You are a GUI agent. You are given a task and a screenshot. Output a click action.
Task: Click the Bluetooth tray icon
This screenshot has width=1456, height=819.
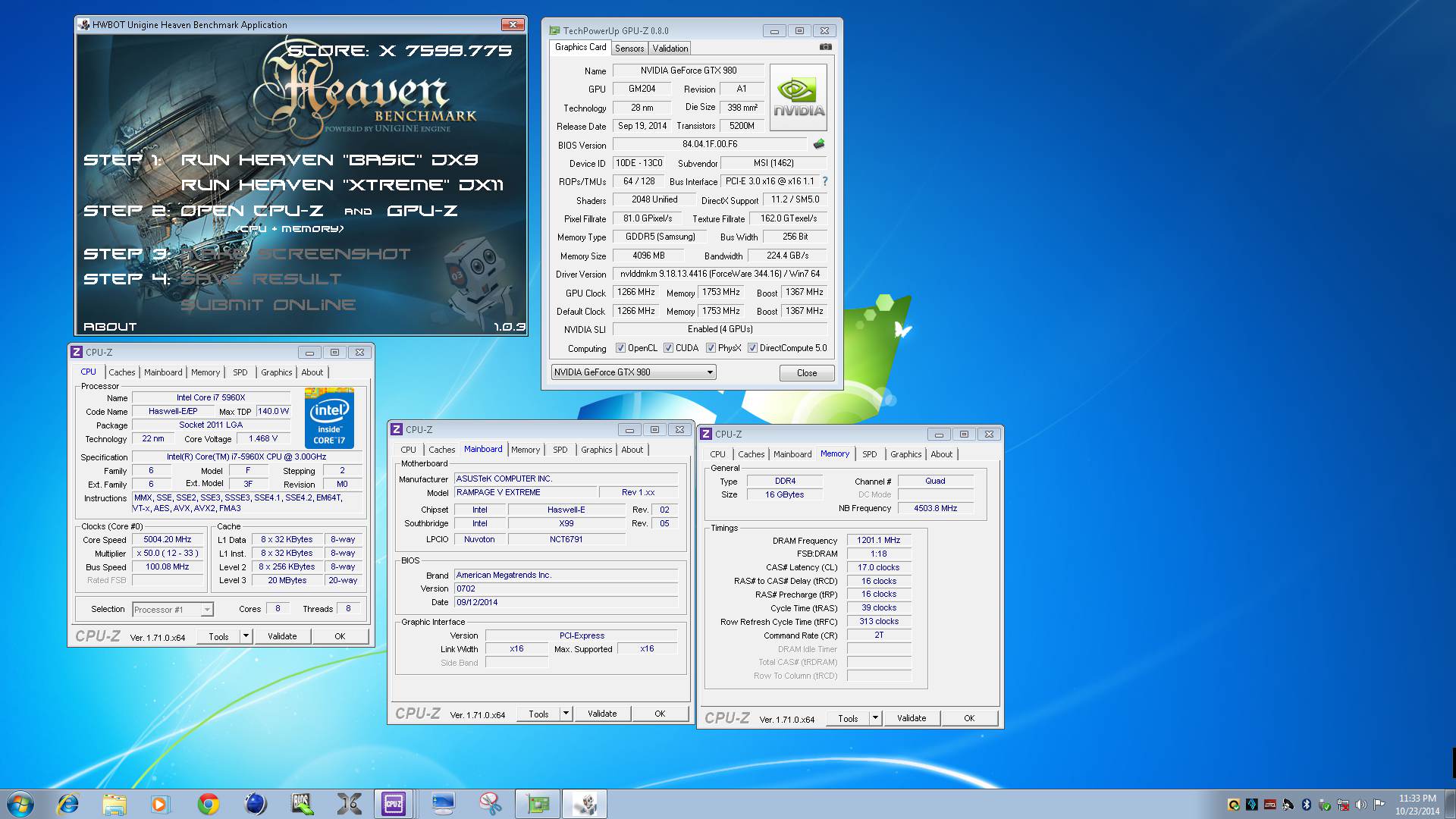(x=1307, y=805)
